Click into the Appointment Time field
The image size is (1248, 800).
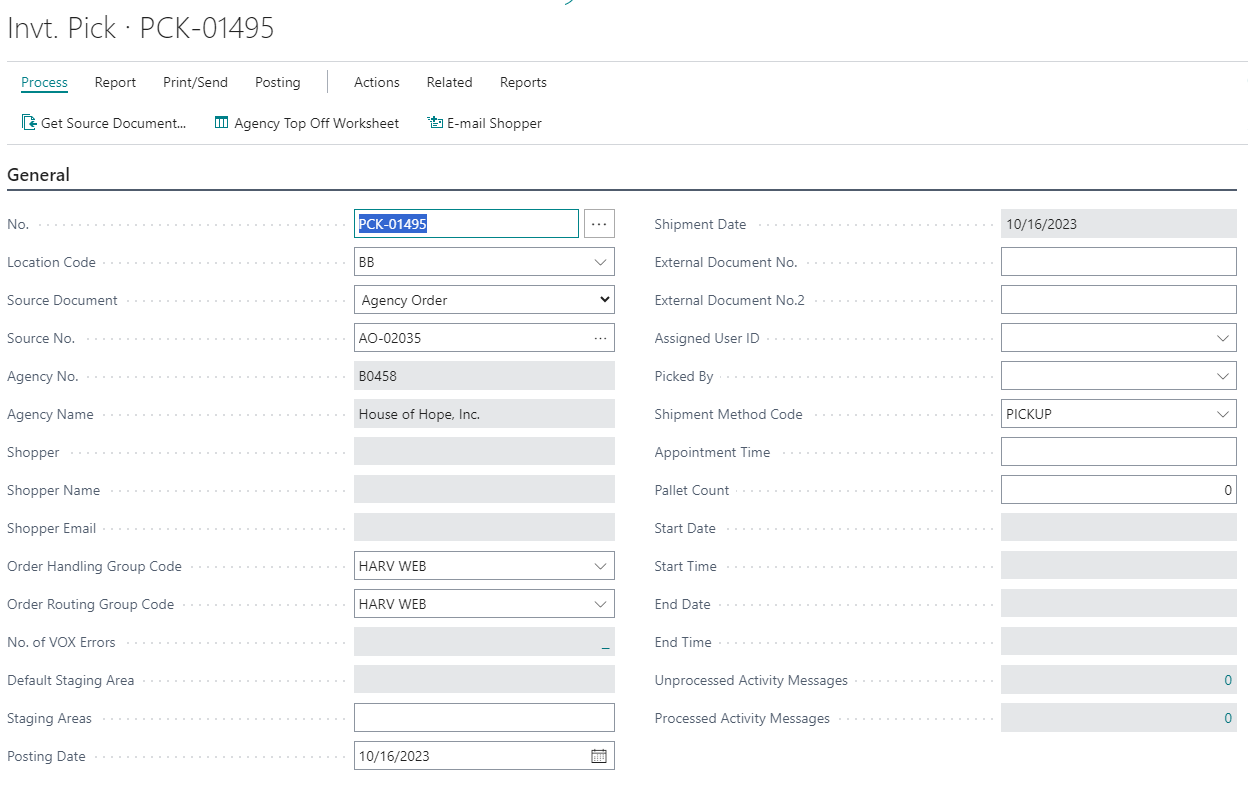pos(1118,452)
